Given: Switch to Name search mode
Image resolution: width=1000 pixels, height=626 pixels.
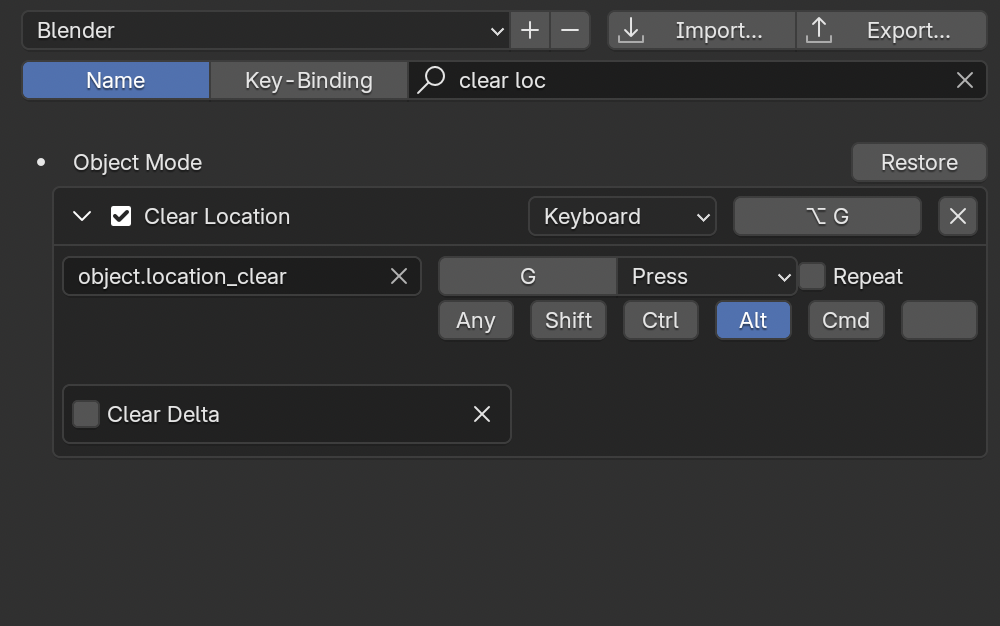Looking at the screenshot, I should tap(116, 80).
